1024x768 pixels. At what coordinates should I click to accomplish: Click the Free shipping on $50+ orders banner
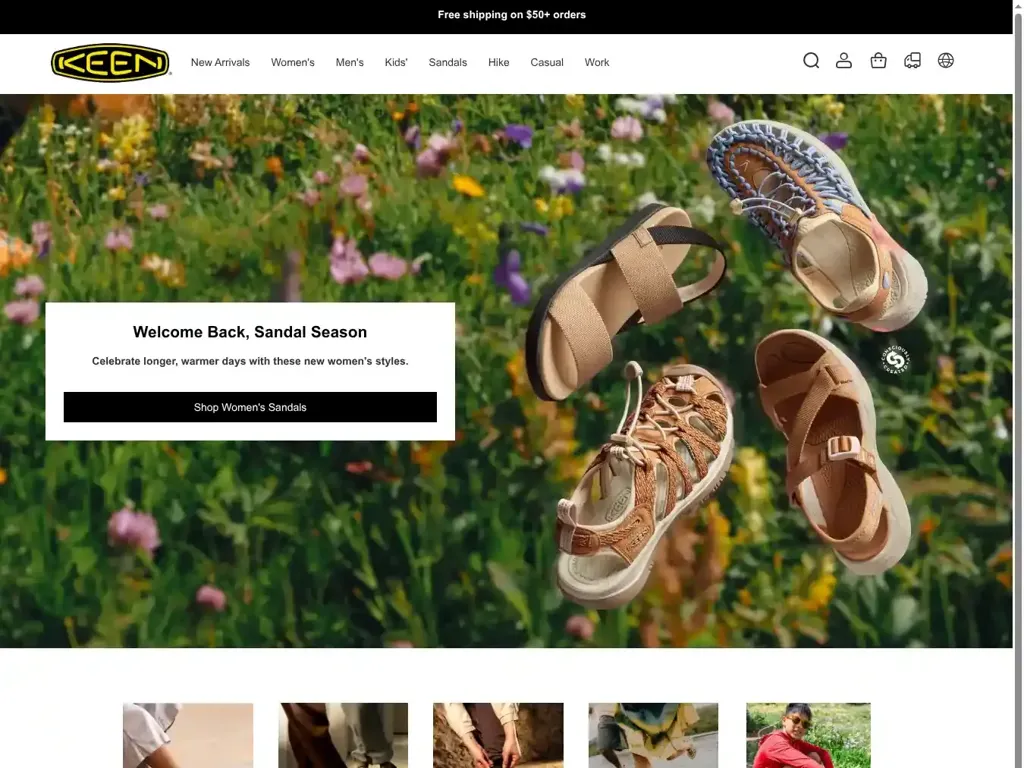[511, 15]
